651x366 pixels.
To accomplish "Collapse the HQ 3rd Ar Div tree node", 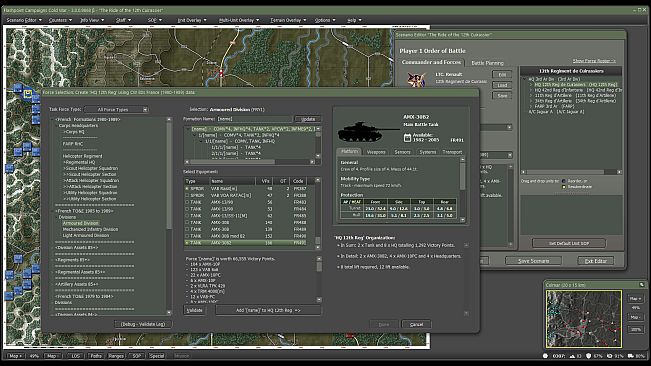I will pos(525,79).
